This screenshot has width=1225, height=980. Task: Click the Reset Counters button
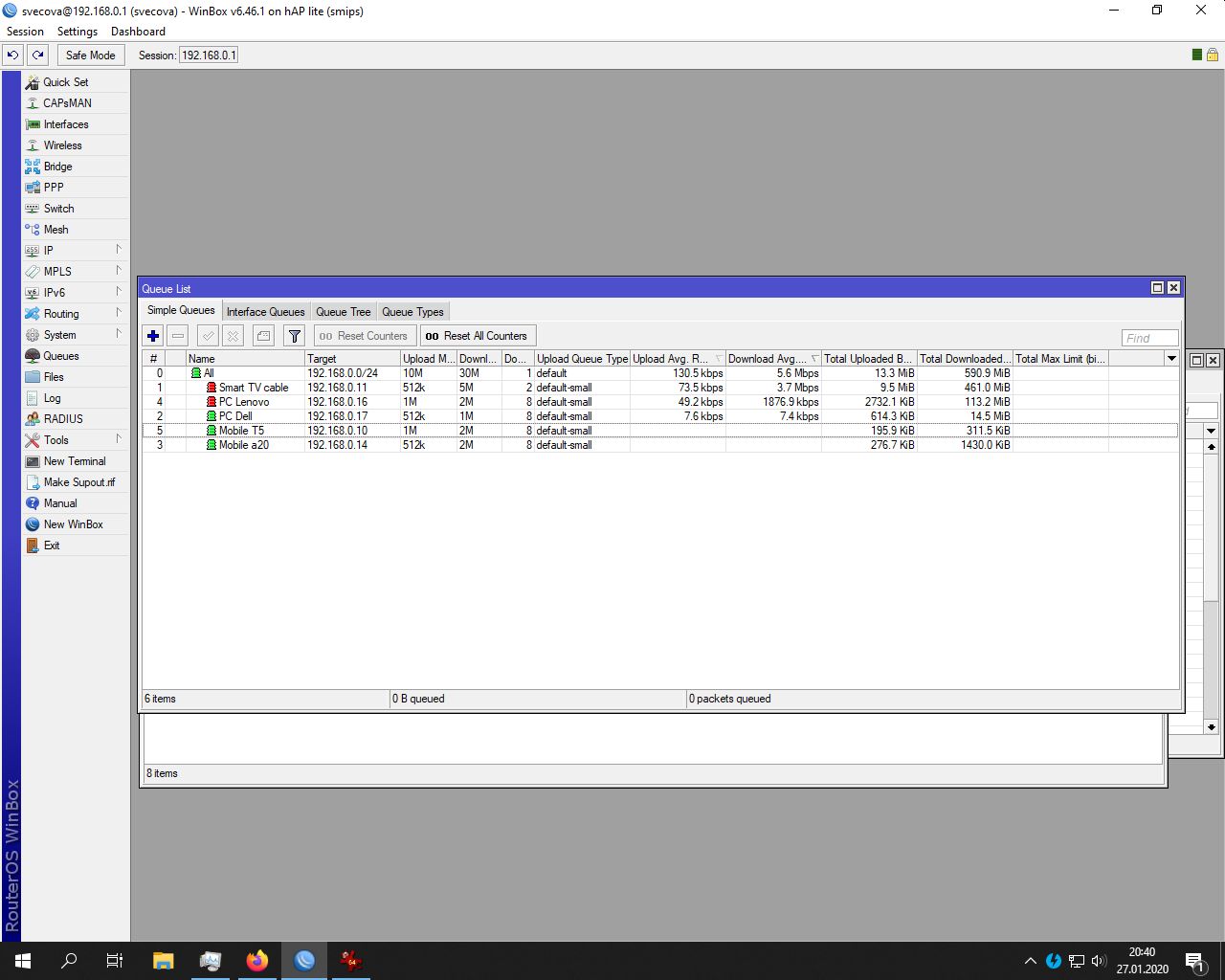(x=364, y=336)
